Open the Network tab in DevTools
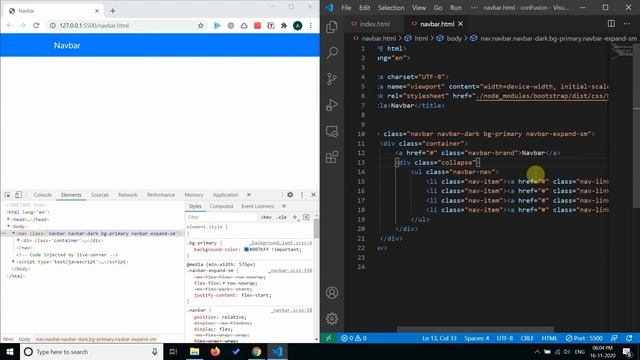 127,195
